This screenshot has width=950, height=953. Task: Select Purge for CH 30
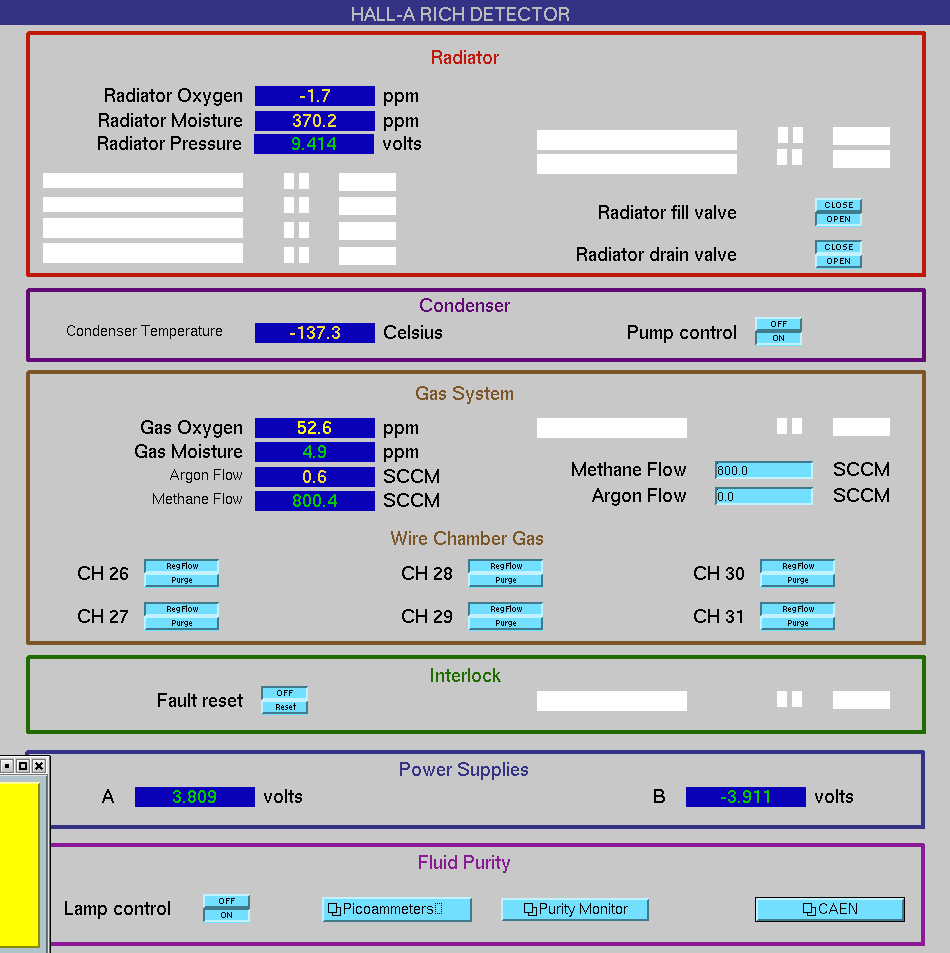click(797, 580)
